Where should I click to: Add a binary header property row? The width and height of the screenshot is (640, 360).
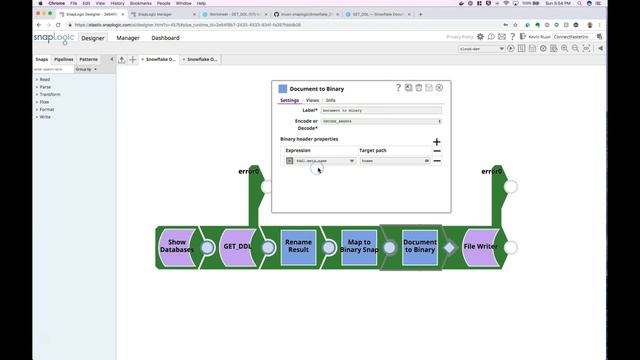tap(437, 142)
